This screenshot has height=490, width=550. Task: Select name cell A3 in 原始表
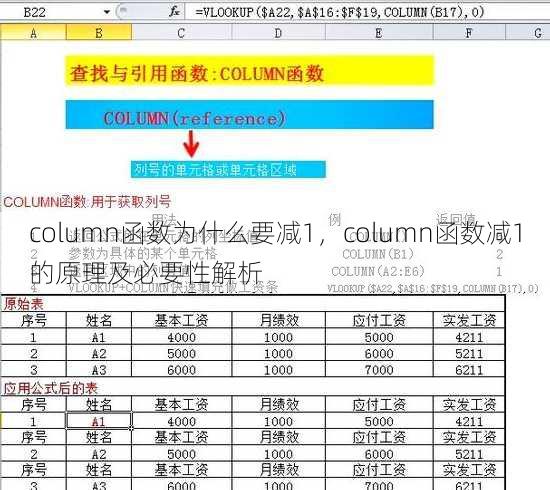click(99, 369)
